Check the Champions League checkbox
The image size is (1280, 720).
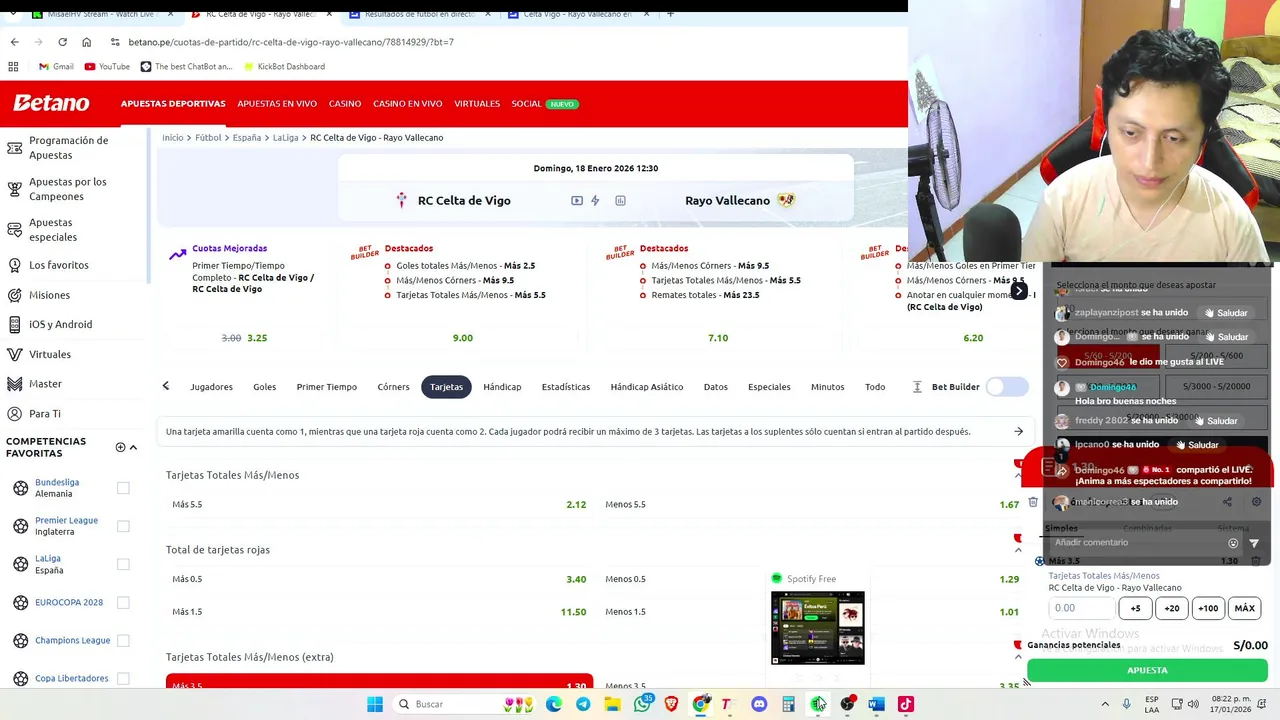coord(123,640)
